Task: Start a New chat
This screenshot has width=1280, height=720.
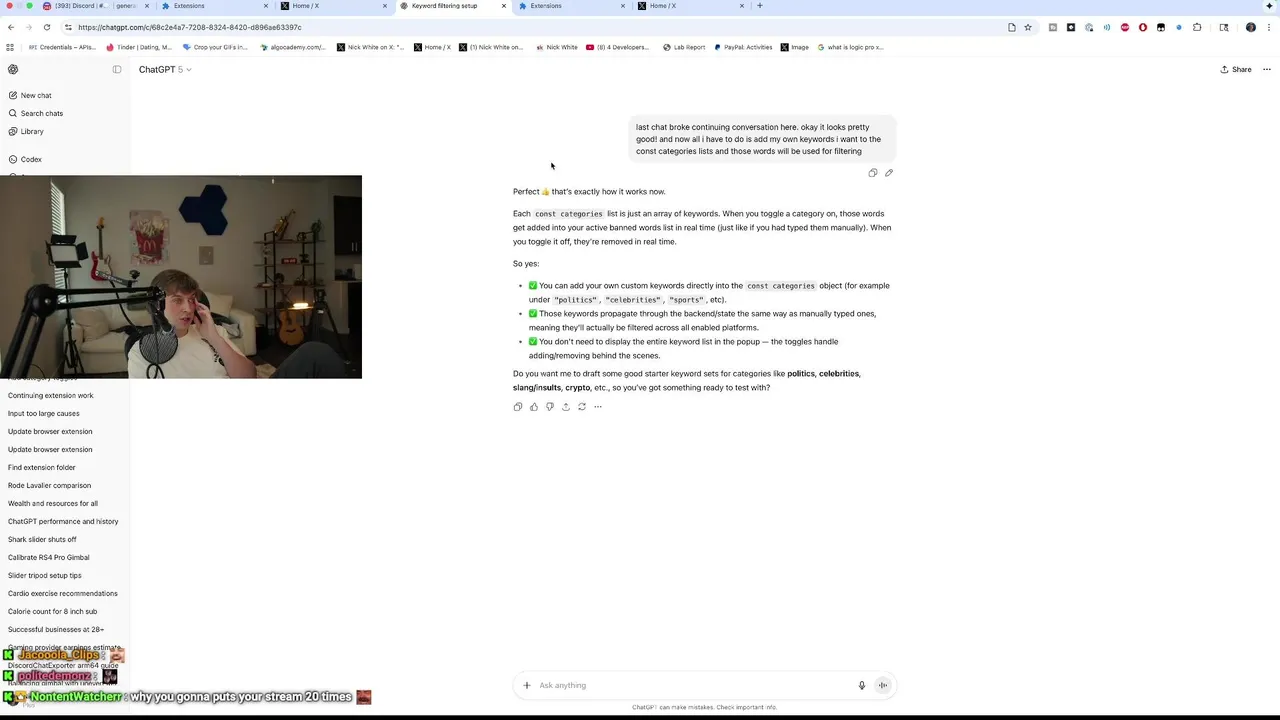Action: 36,95
